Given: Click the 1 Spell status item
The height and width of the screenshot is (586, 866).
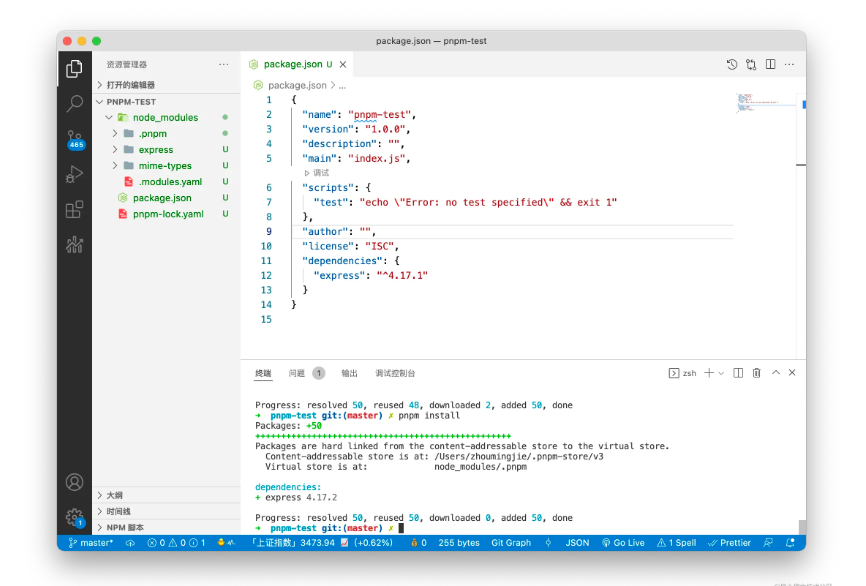Looking at the screenshot, I should 677,543.
